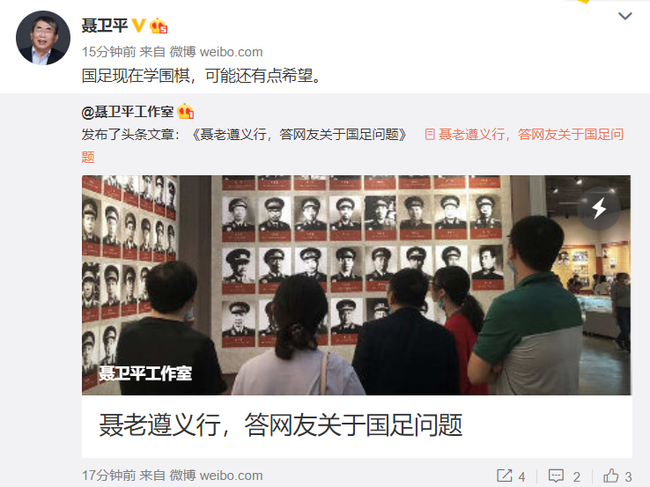Click the username 聂卫平
Image resolution: width=650 pixels, height=487 pixels.
point(104,26)
